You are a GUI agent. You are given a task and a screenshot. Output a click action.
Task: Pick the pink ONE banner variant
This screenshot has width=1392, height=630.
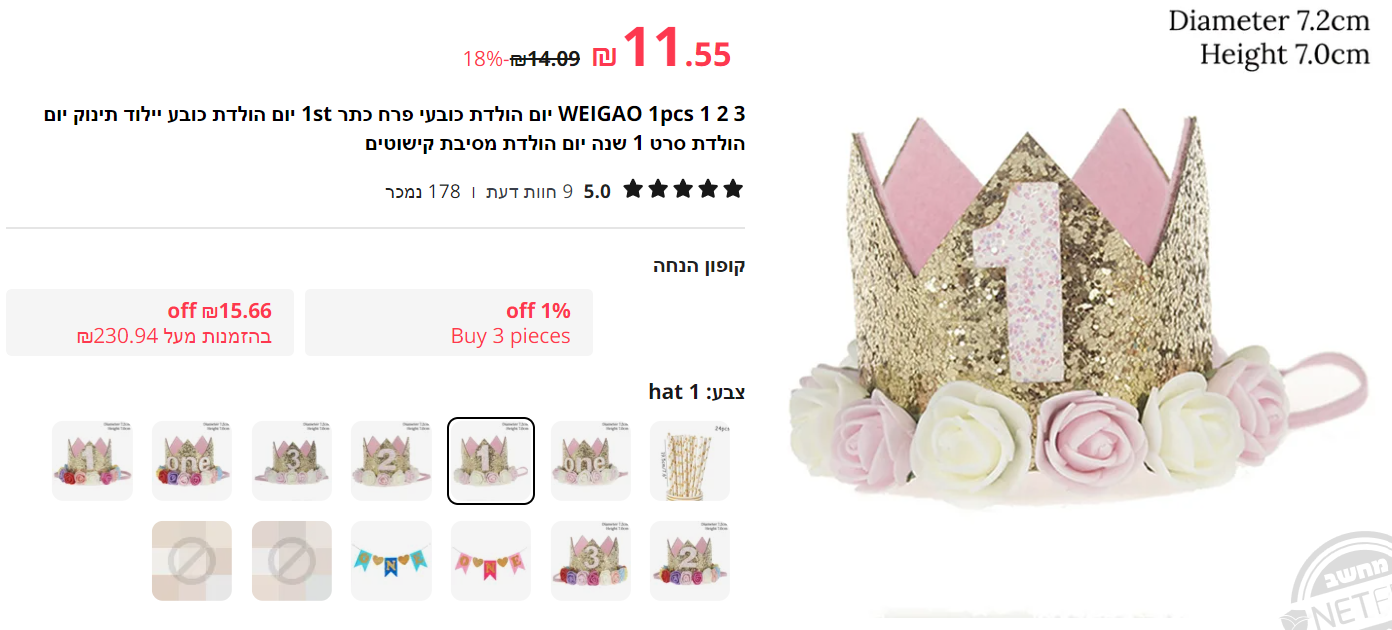pos(491,561)
